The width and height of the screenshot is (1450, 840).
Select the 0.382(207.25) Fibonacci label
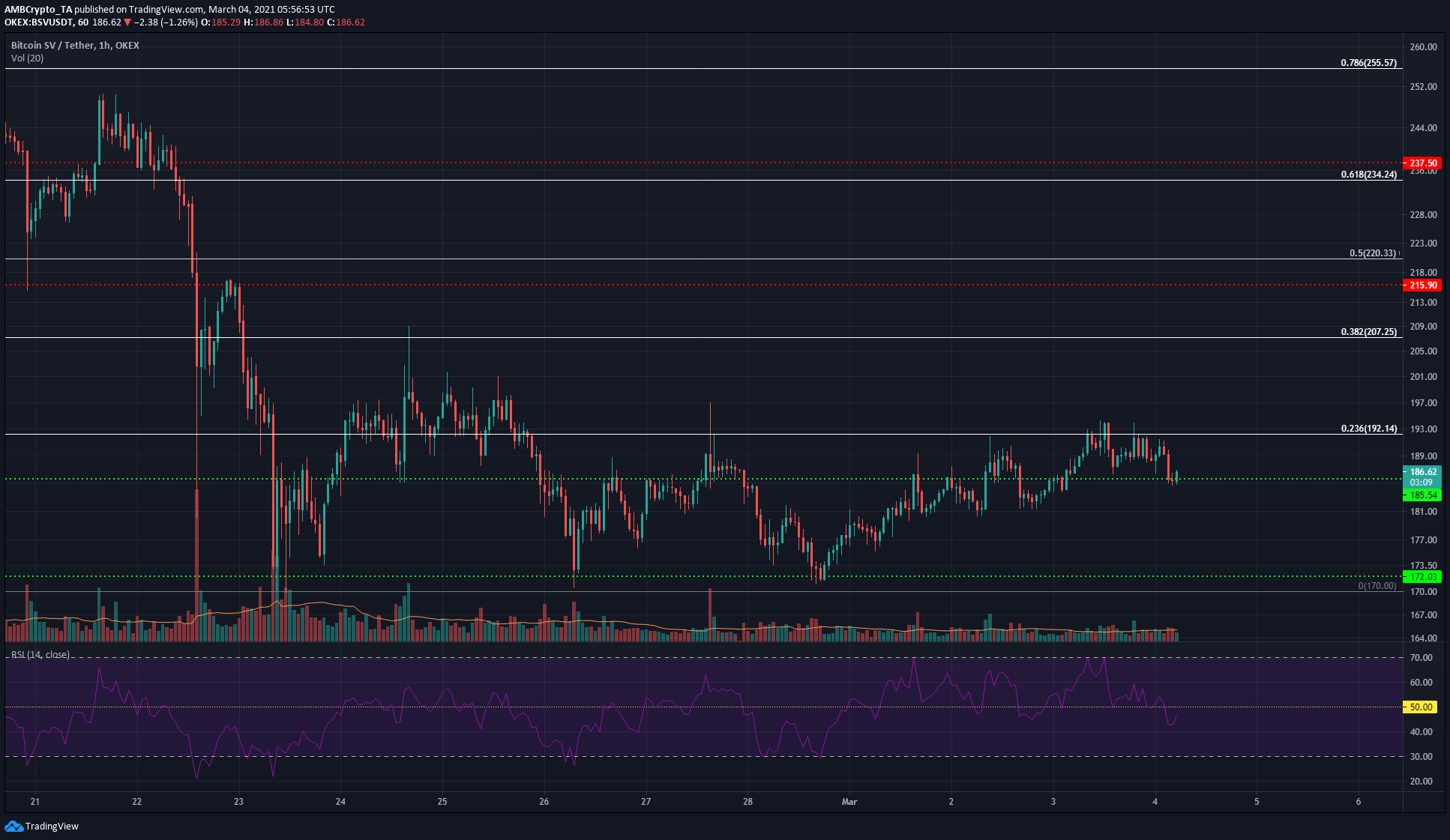(1368, 332)
